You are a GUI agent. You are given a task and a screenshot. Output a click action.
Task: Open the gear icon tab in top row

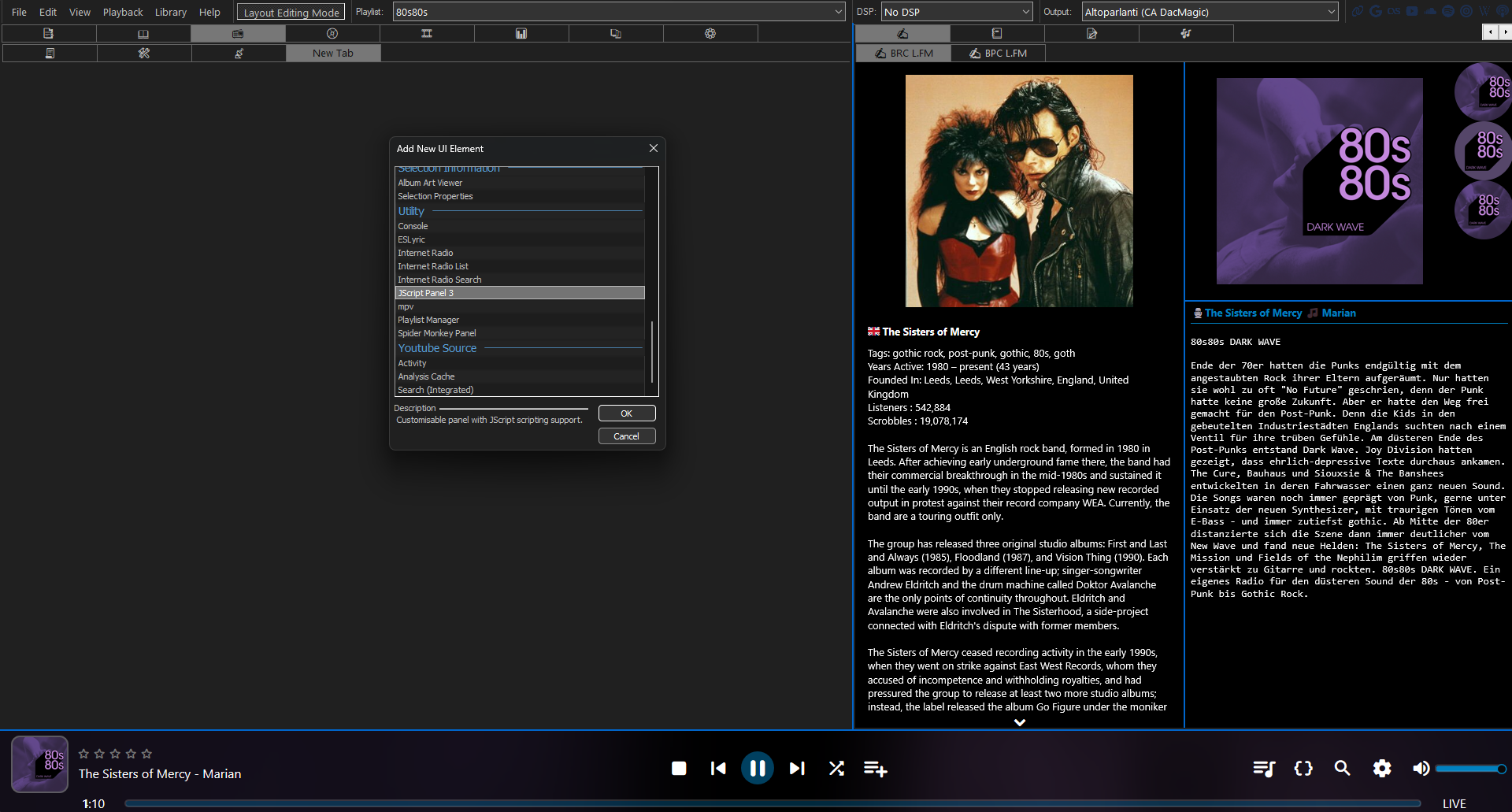click(710, 34)
